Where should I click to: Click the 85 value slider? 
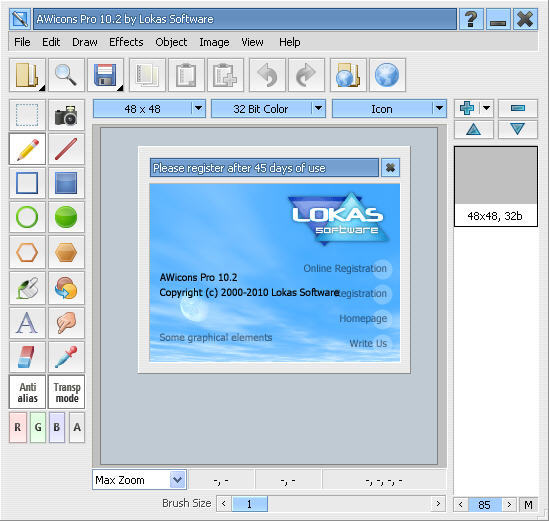point(484,505)
